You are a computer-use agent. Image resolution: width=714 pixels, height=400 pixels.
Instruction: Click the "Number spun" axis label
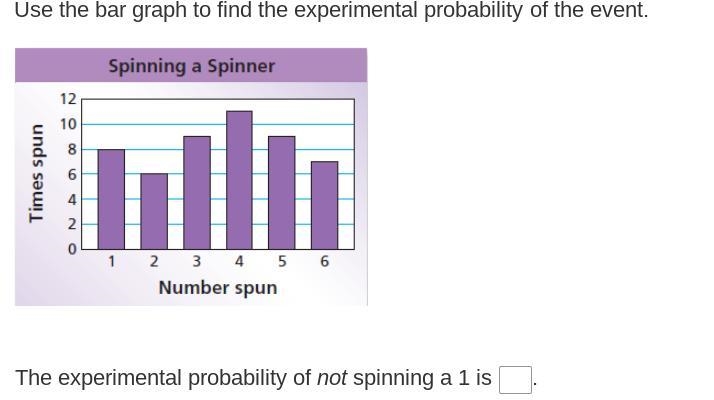pyautogui.click(x=218, y=288)
